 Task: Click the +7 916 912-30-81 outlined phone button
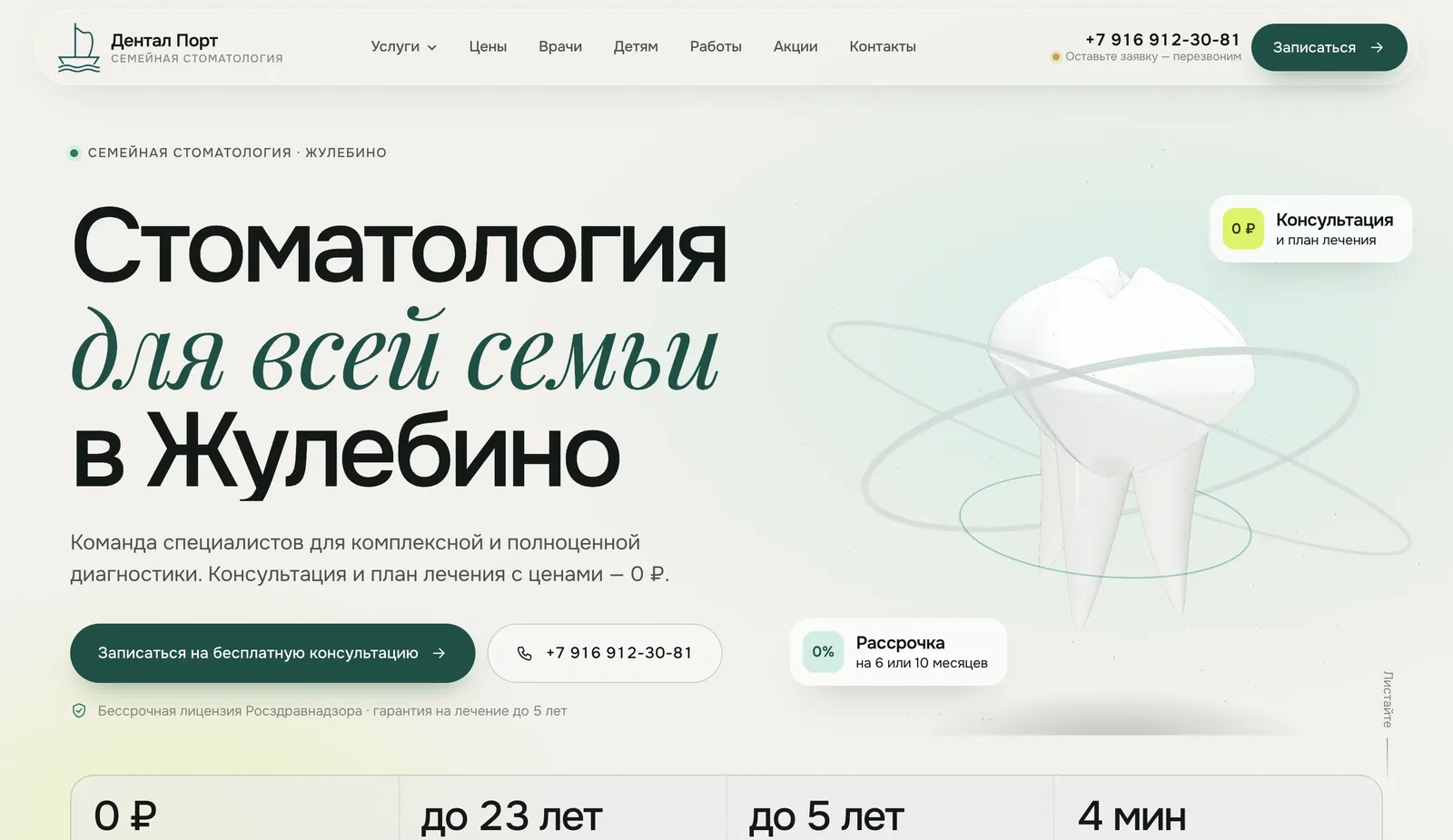tap(605, 653)
